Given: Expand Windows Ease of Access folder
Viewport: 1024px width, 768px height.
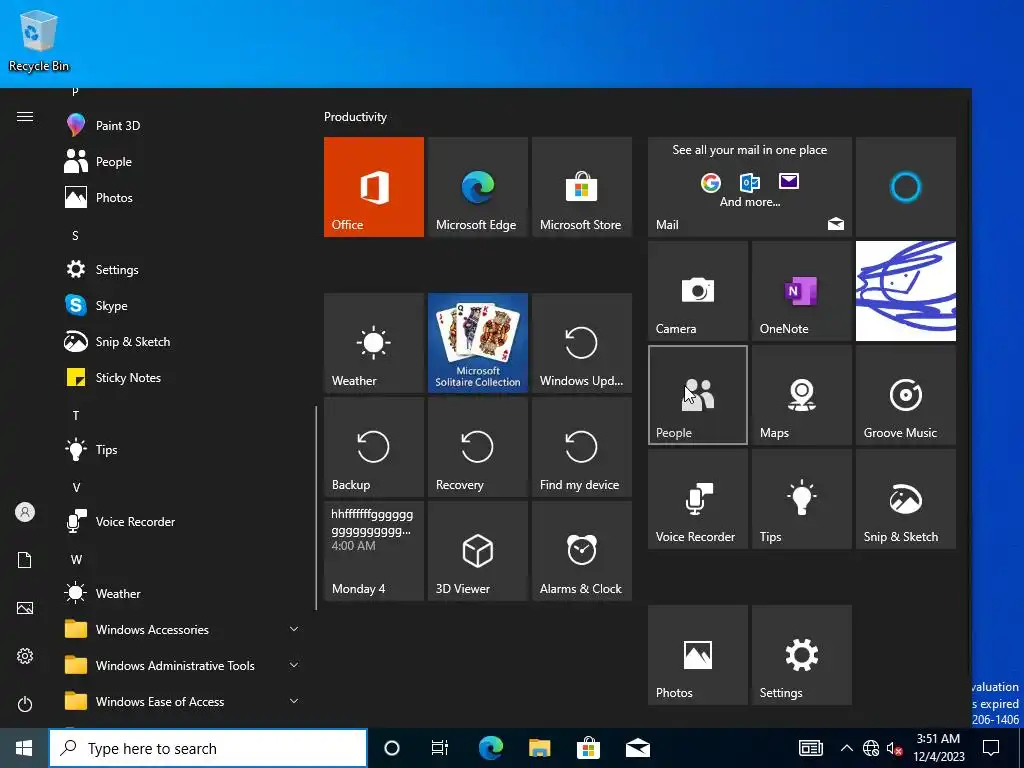Looking at the screenshot, I should 182,701.
